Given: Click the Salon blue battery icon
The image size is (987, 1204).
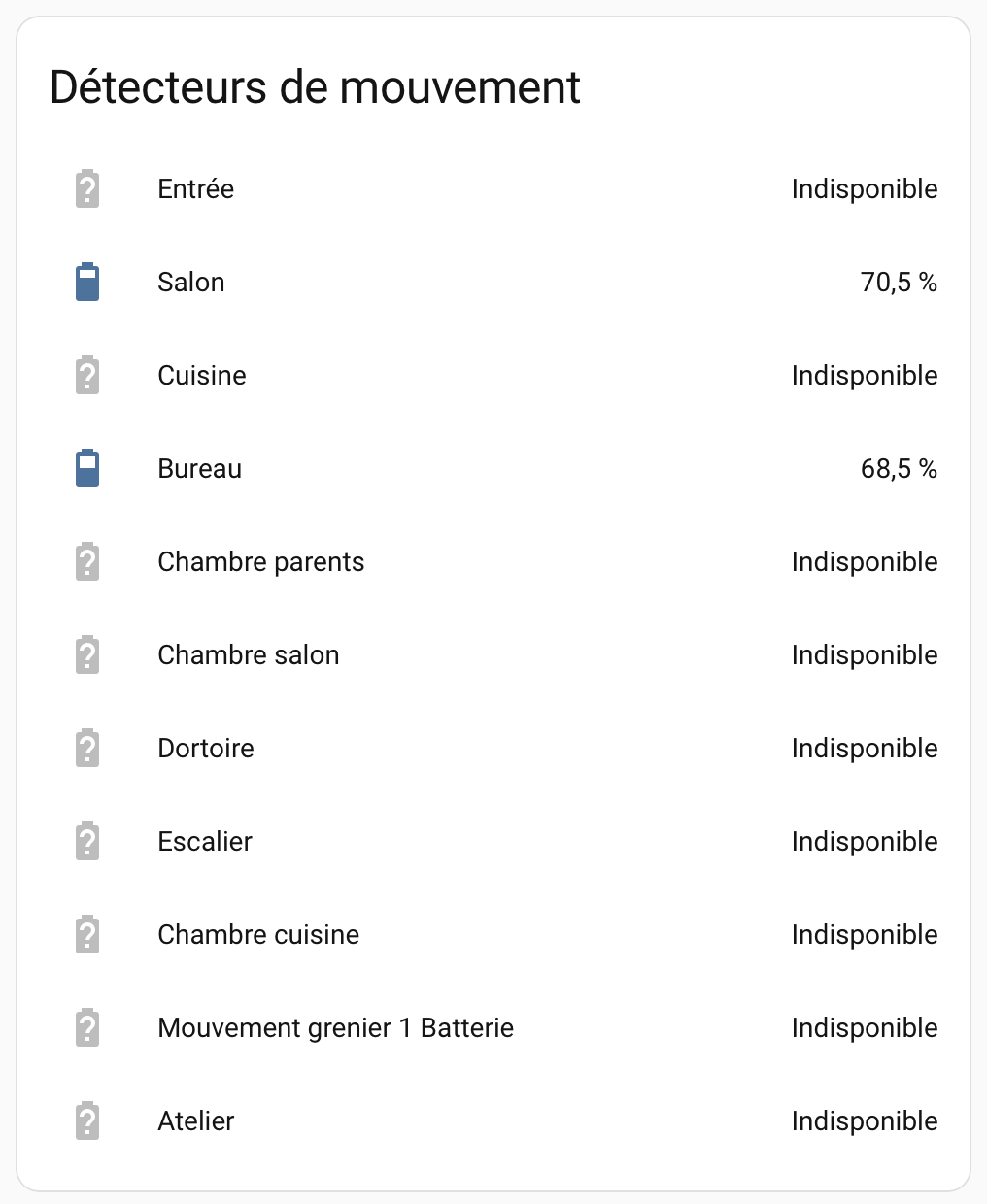Looking at the screenshot, I should click(x=87, y=283).
